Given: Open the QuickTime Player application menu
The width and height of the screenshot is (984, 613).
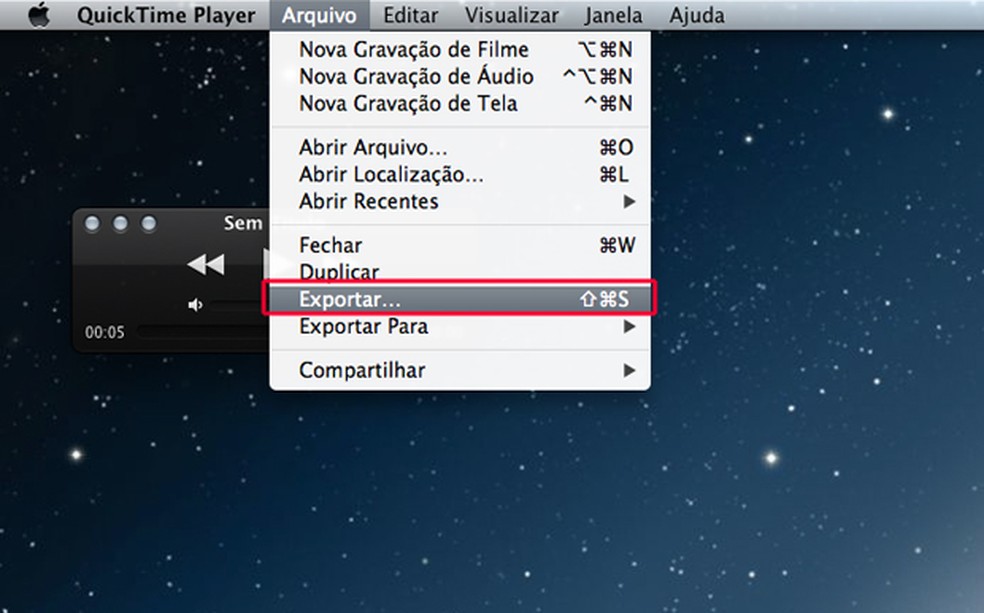Looking at the screenshot, I should [166, 15].
